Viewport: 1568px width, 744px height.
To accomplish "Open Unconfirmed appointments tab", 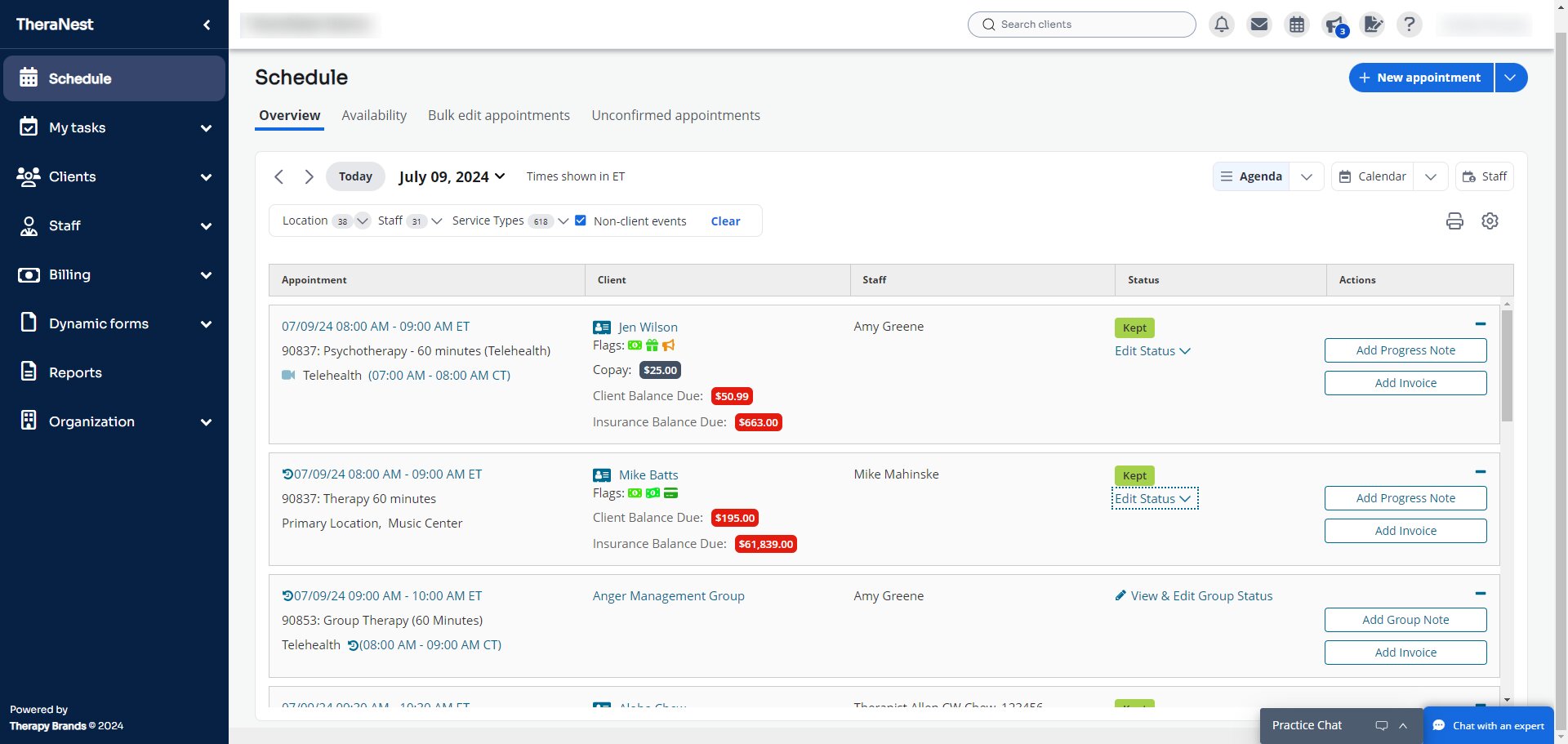I will 675,115.
